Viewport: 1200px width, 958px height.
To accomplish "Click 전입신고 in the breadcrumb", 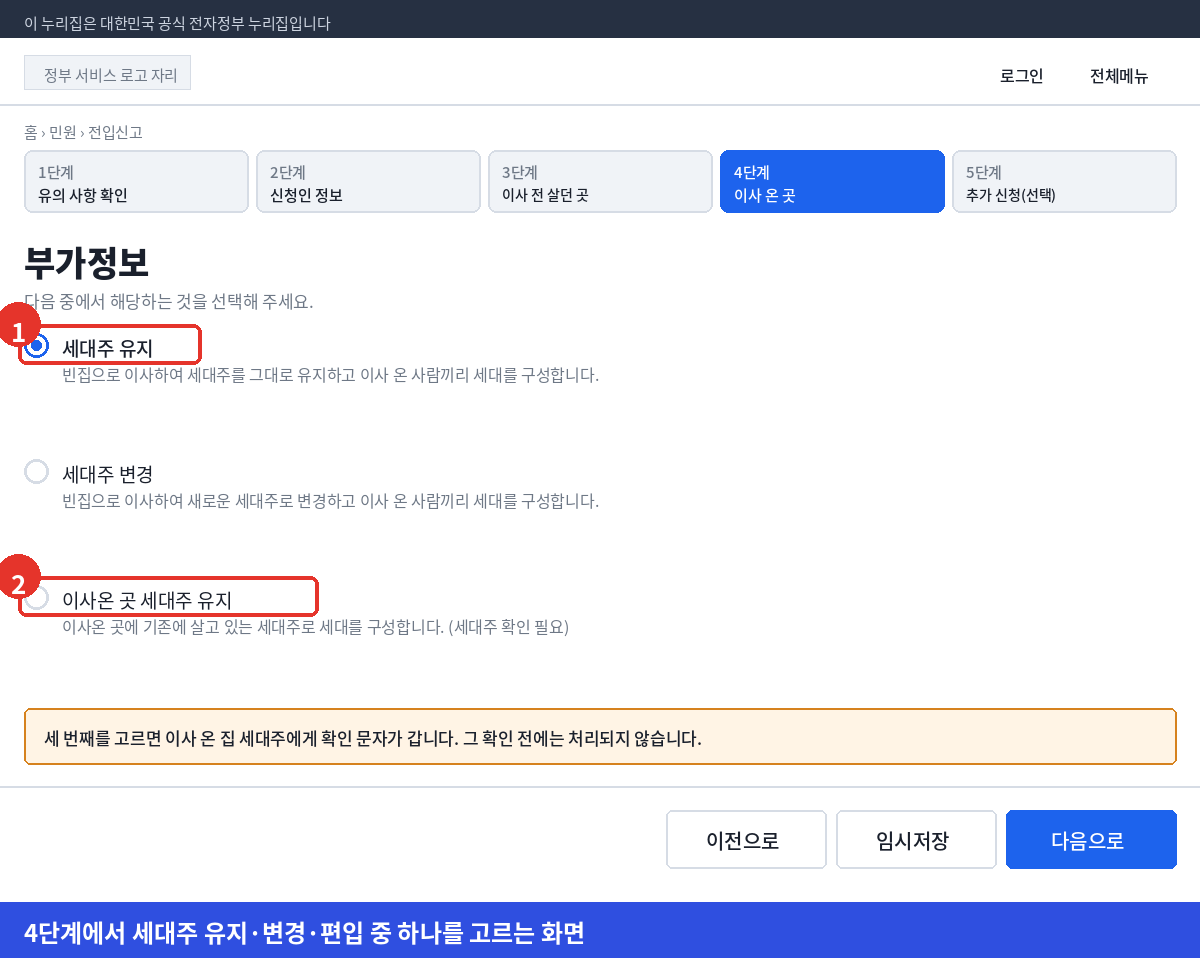I will [115, 132].
